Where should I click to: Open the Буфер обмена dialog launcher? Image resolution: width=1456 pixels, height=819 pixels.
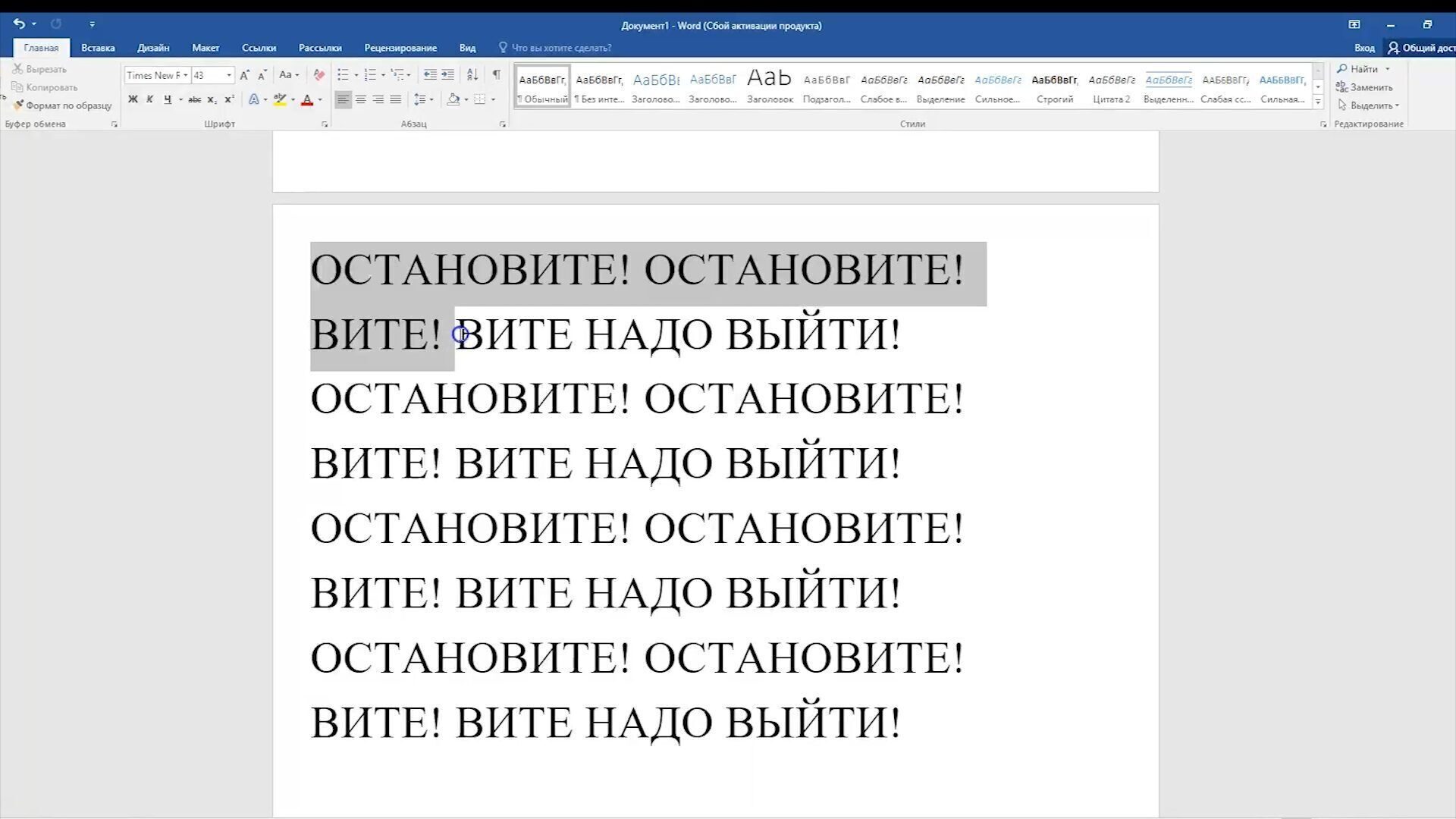point(115,124)
